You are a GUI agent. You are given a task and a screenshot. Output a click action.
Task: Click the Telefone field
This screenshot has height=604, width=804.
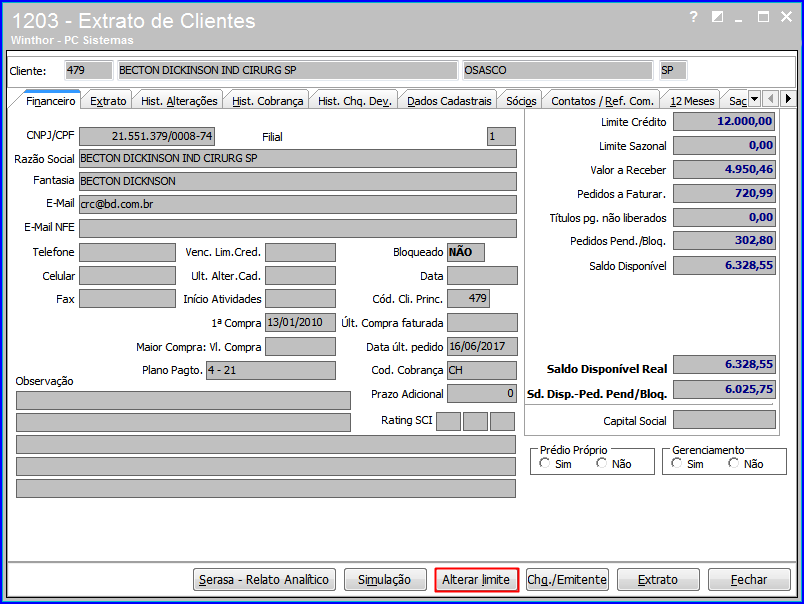(x=128, y=252)
